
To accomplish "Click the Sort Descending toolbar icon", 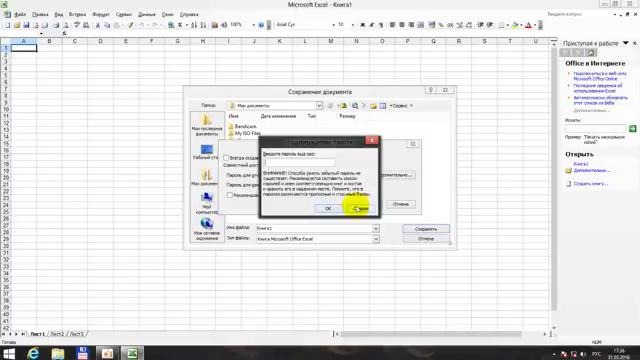I will pyautogui.click(x=203, y=25).
